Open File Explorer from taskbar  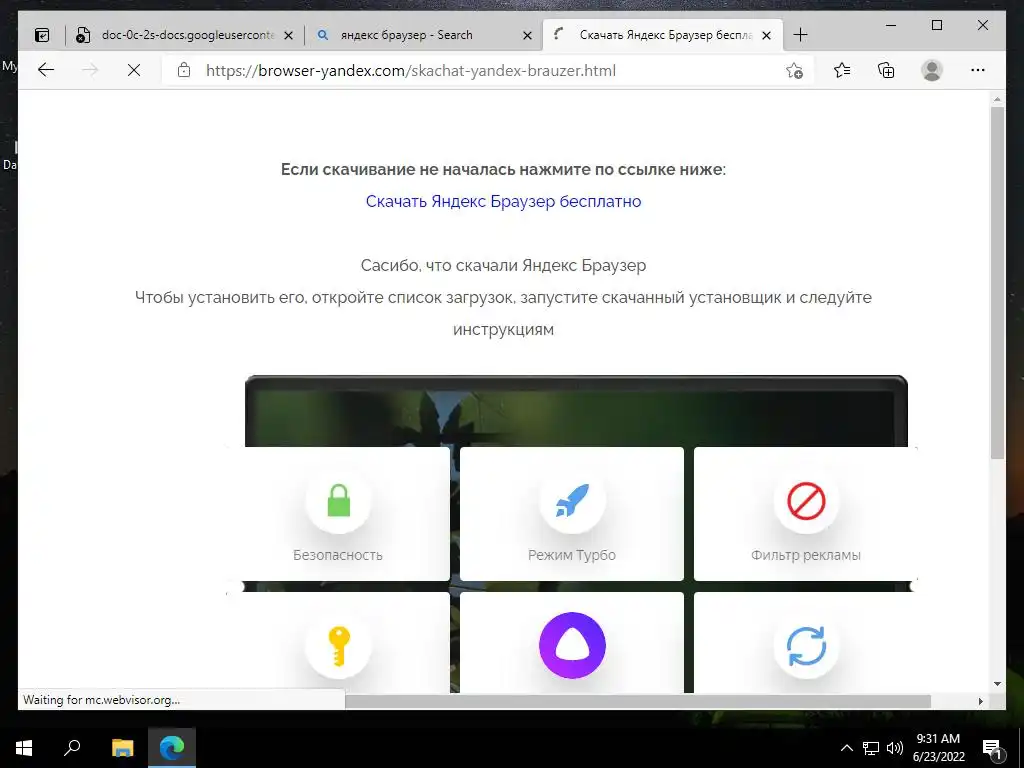(122, 748)
